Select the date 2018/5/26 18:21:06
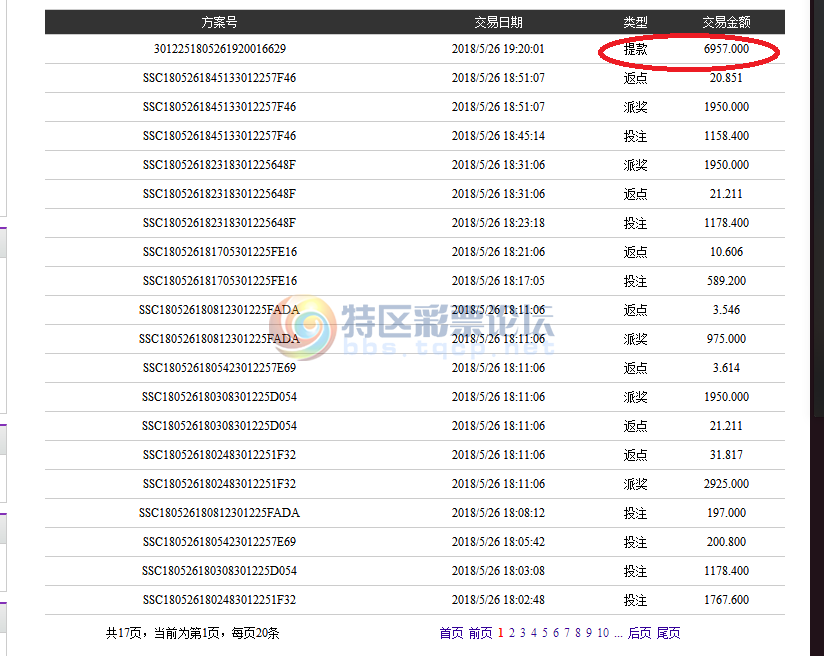Screen dimensions: 824x656 tap(498, 252)
